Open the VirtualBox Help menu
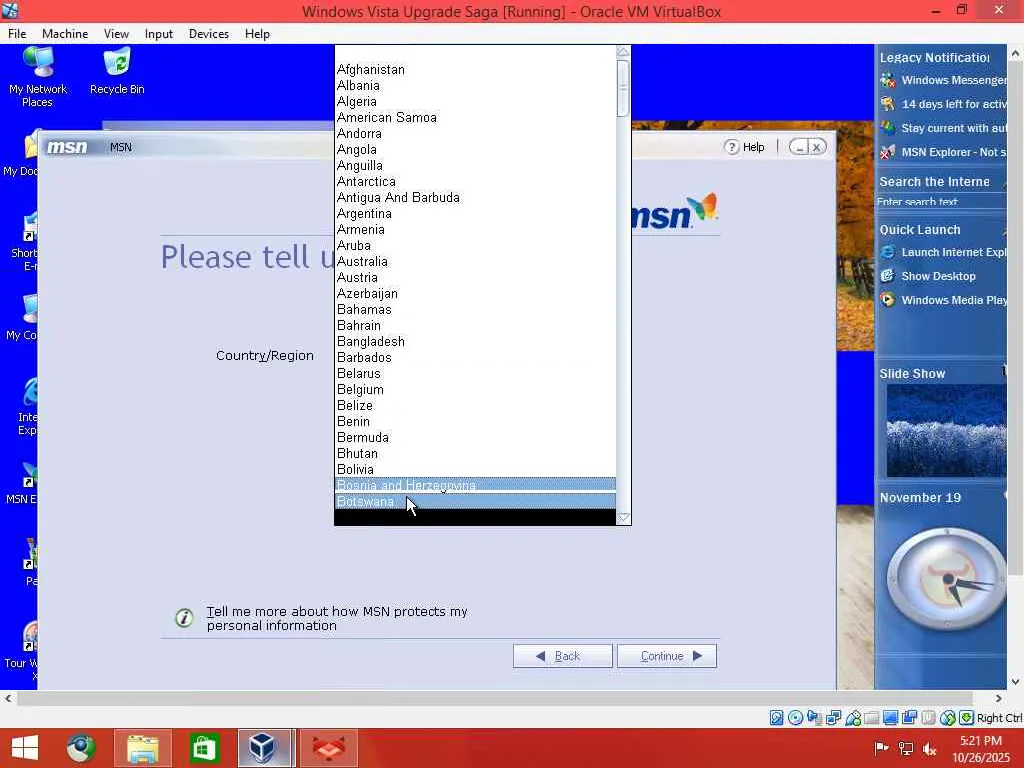This screenshot has width=1024, height=768. point(257,34)
